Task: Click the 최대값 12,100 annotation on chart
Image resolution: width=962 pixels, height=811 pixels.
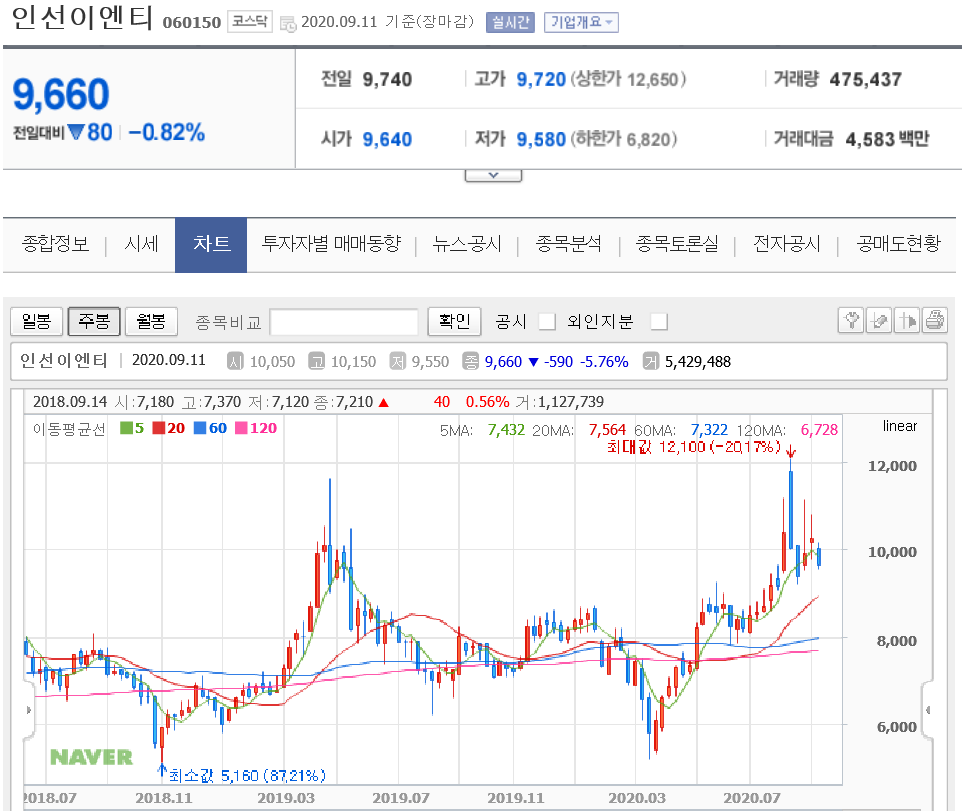Action: (x=695, y=447)
